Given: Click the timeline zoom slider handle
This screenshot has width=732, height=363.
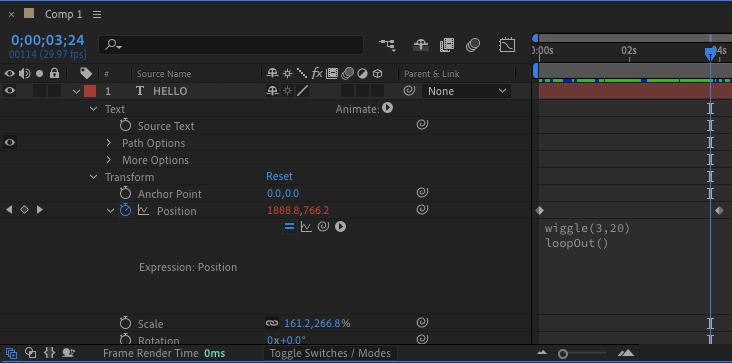Looking at the screenshot, I should pos(563,354).
